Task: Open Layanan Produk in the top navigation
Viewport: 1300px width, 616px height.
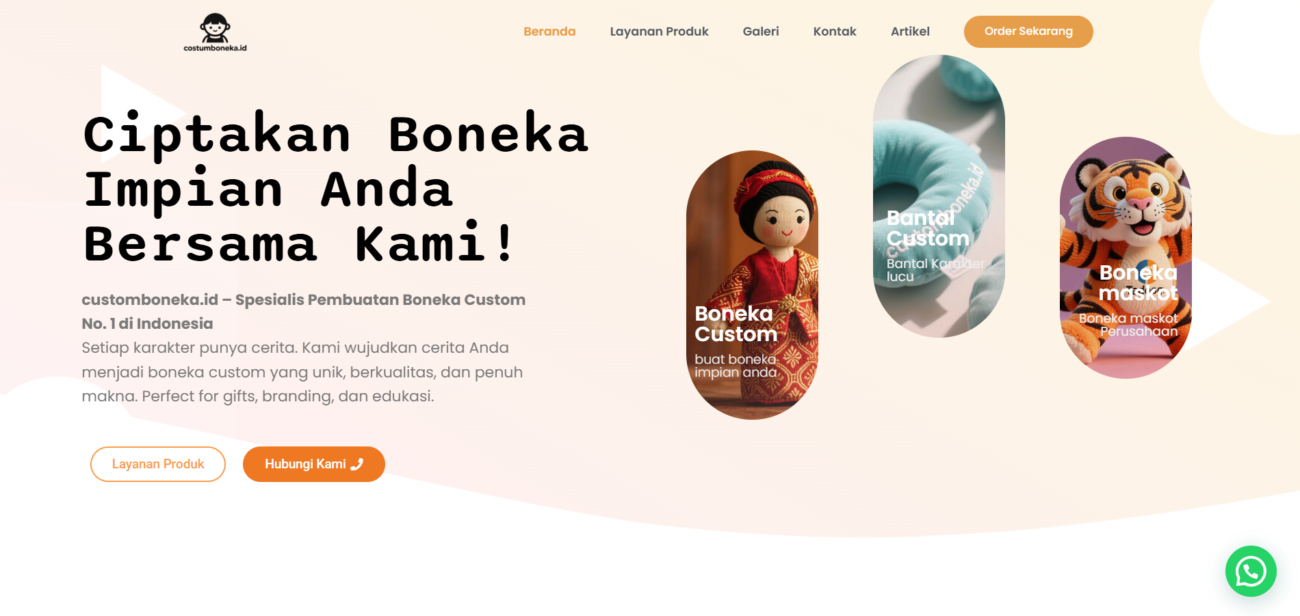Action: pos(659,31)
